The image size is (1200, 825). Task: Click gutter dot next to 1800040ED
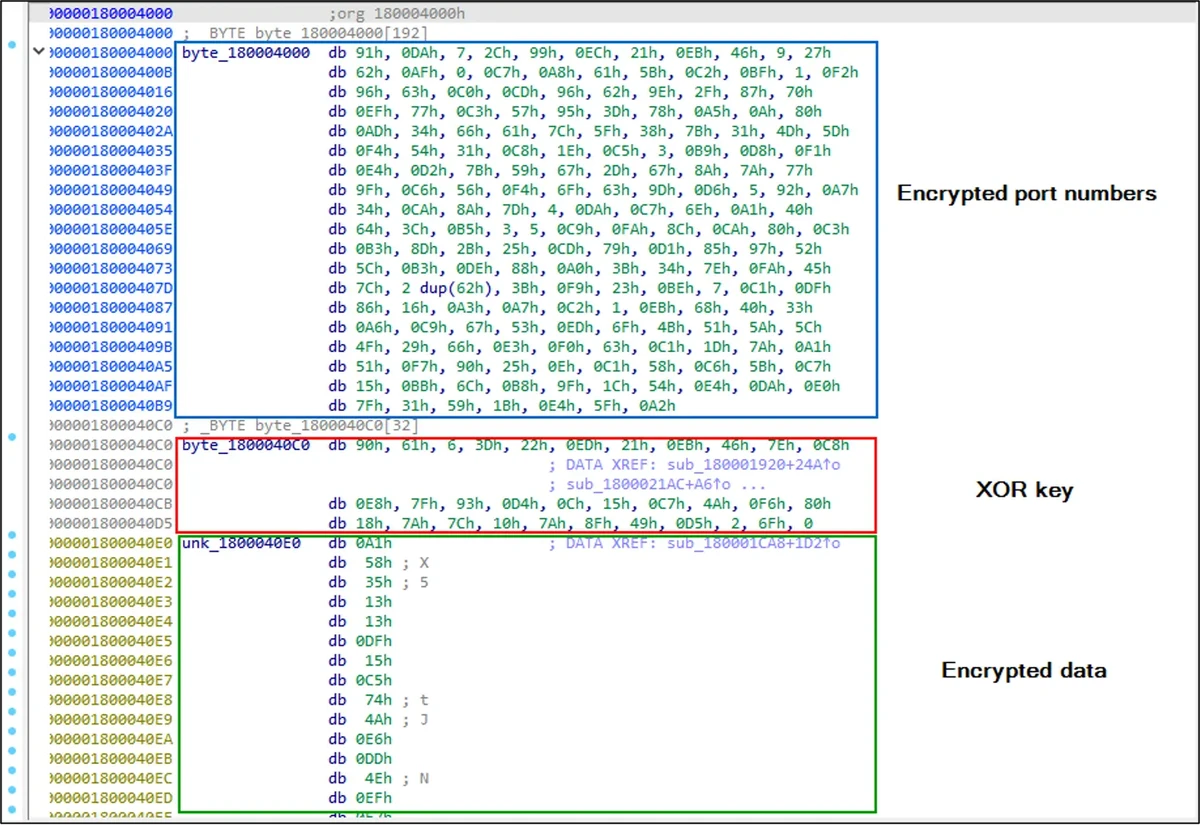(x=11, y=798)
